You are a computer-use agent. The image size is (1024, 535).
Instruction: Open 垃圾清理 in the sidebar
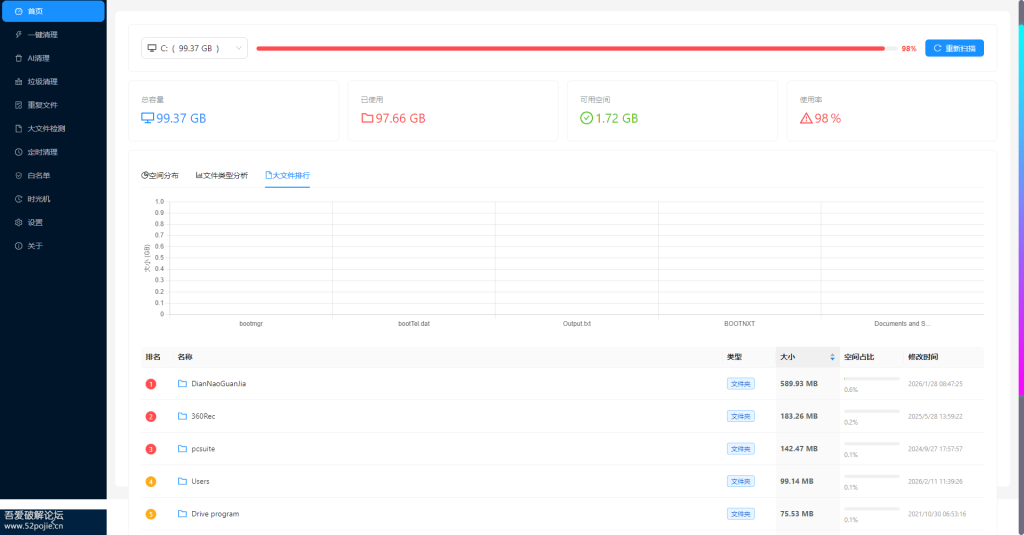point(42,82)
